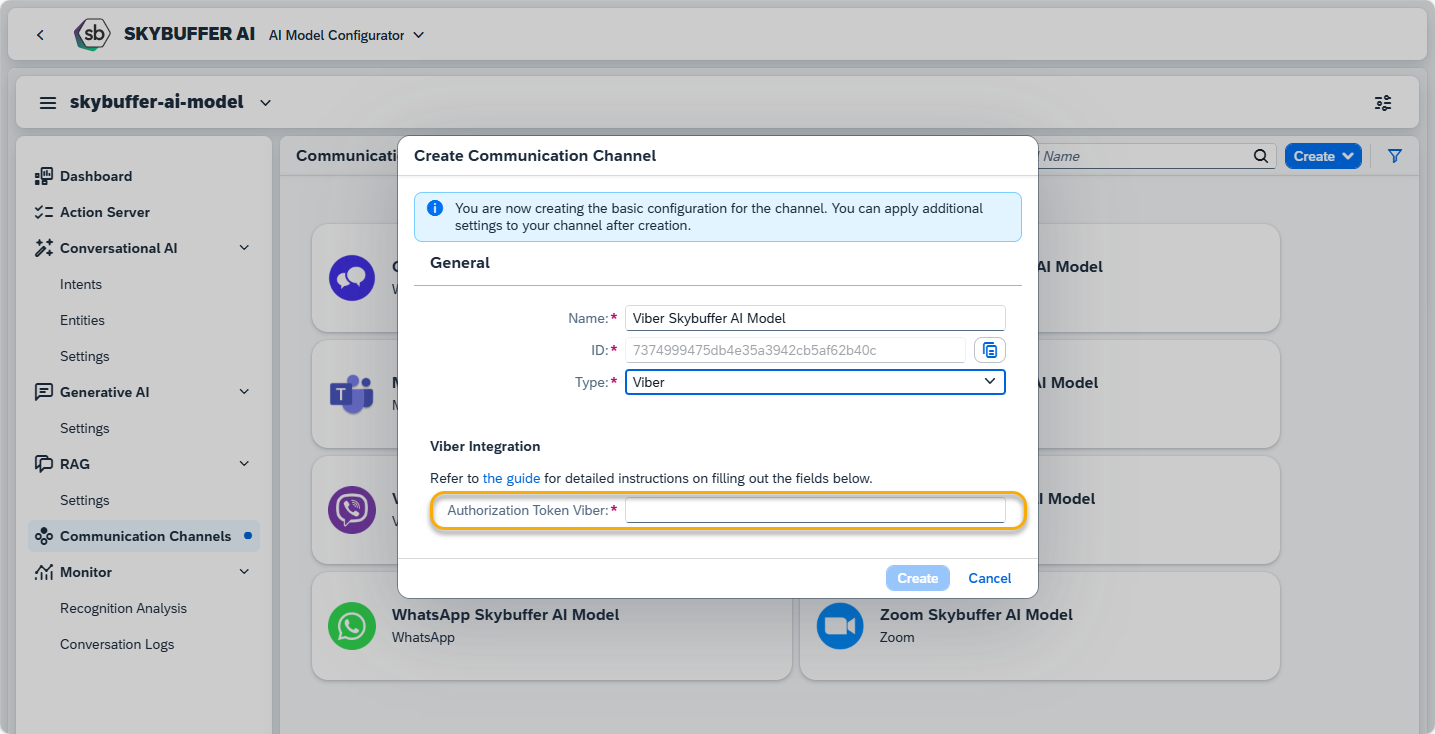Click the General section heading
1435x734 pixels.
point(460,263)
